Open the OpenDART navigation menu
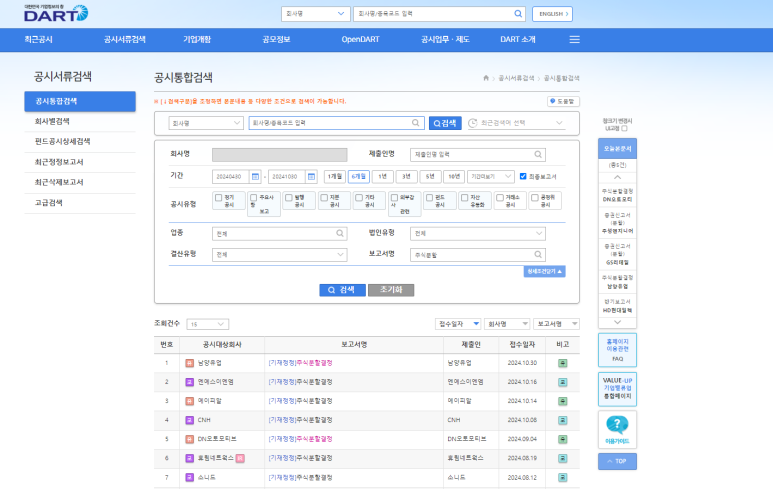This screenshot has width=773, height=489. point(360,39)
